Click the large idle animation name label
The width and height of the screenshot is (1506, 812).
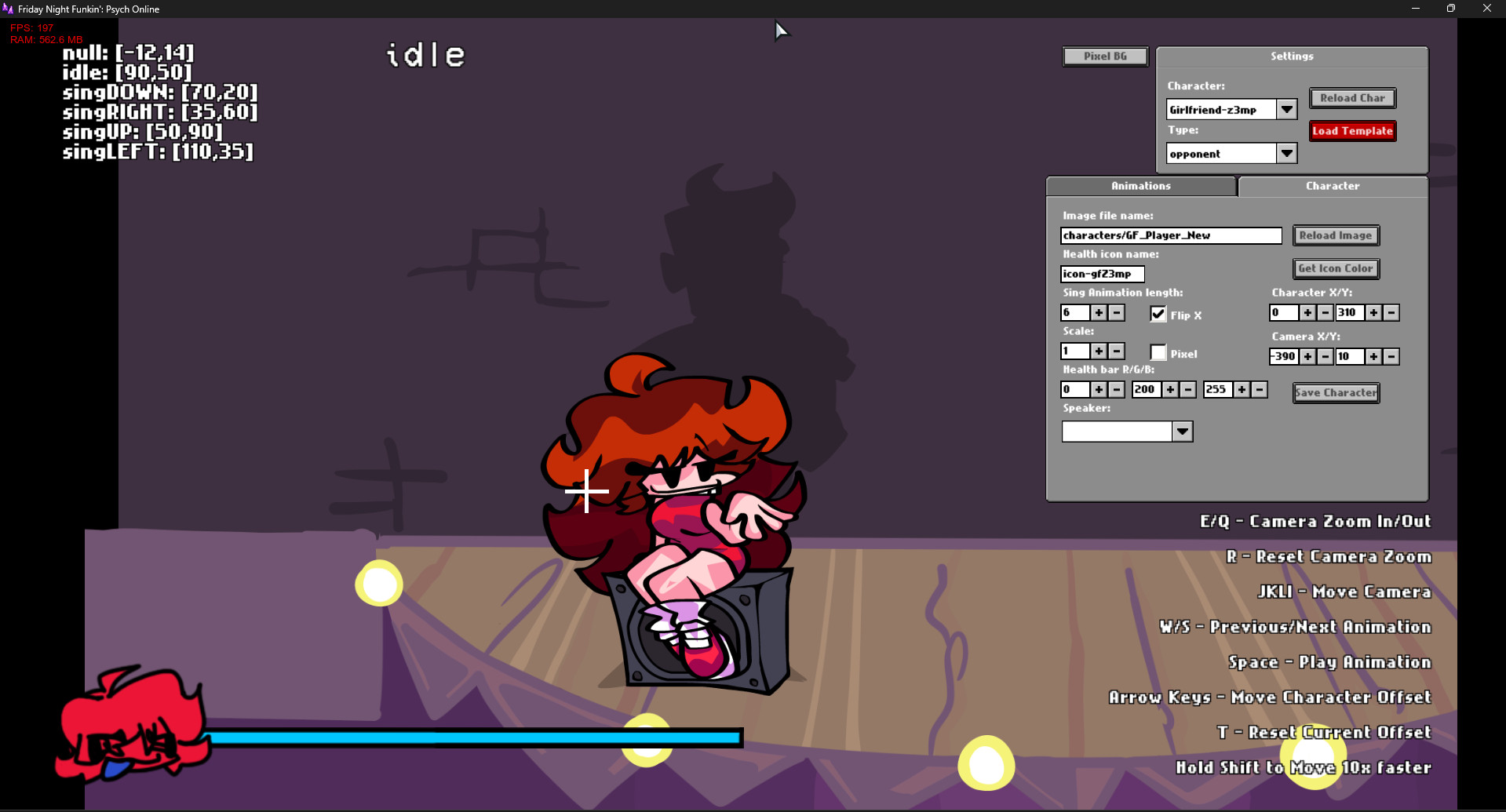[x=426, y=54]
